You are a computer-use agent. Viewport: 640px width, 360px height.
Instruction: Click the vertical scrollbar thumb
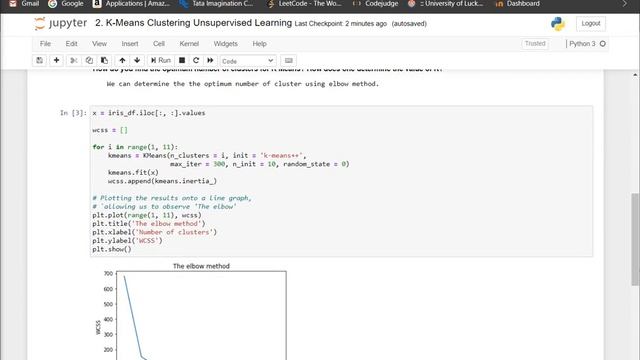click(635, 239)
